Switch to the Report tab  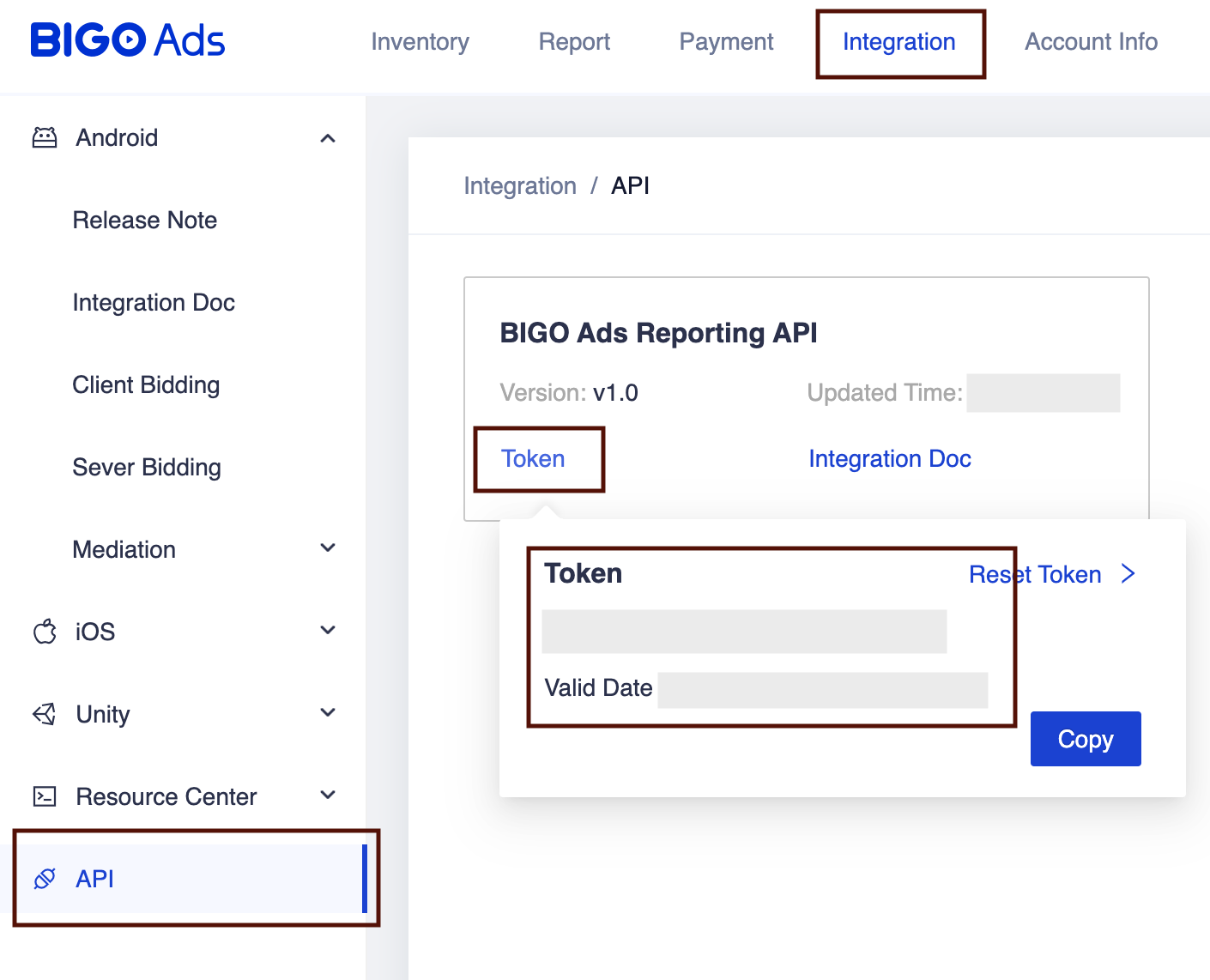(574, 42)
